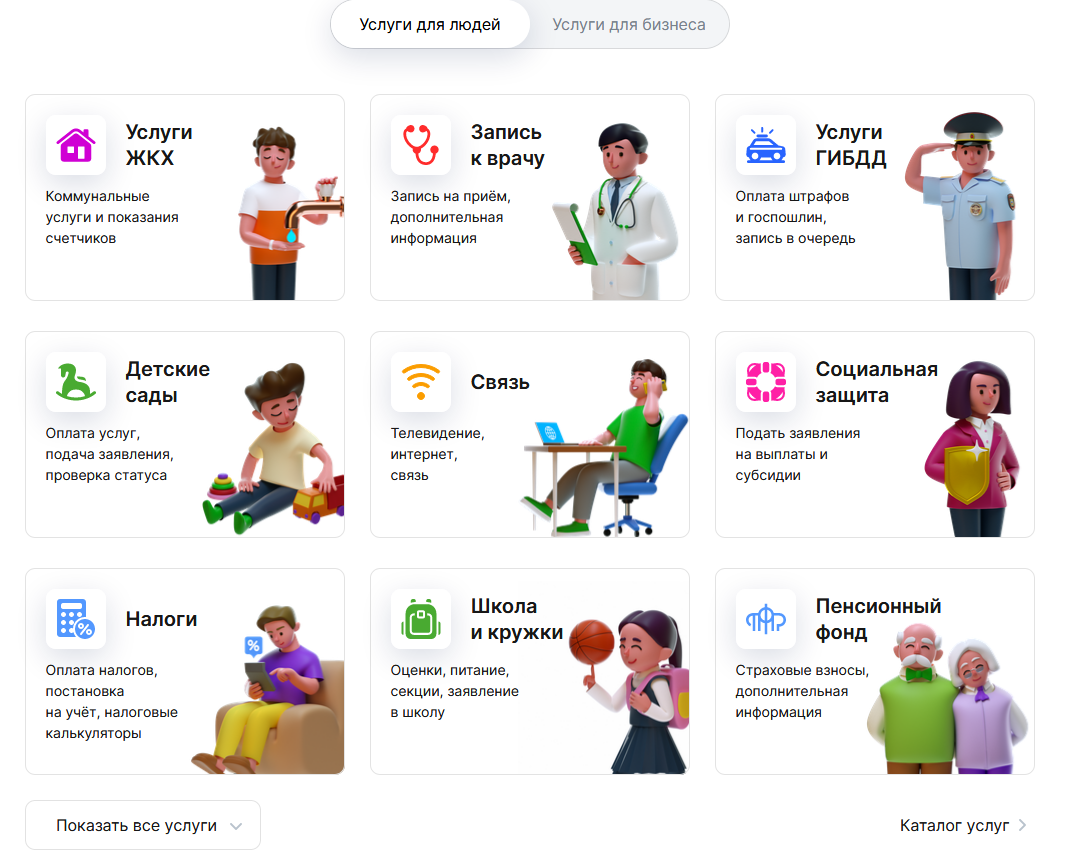Click the red stethoscope icon
Viewport: 1067px width, 868px height.
click(421, 145)
